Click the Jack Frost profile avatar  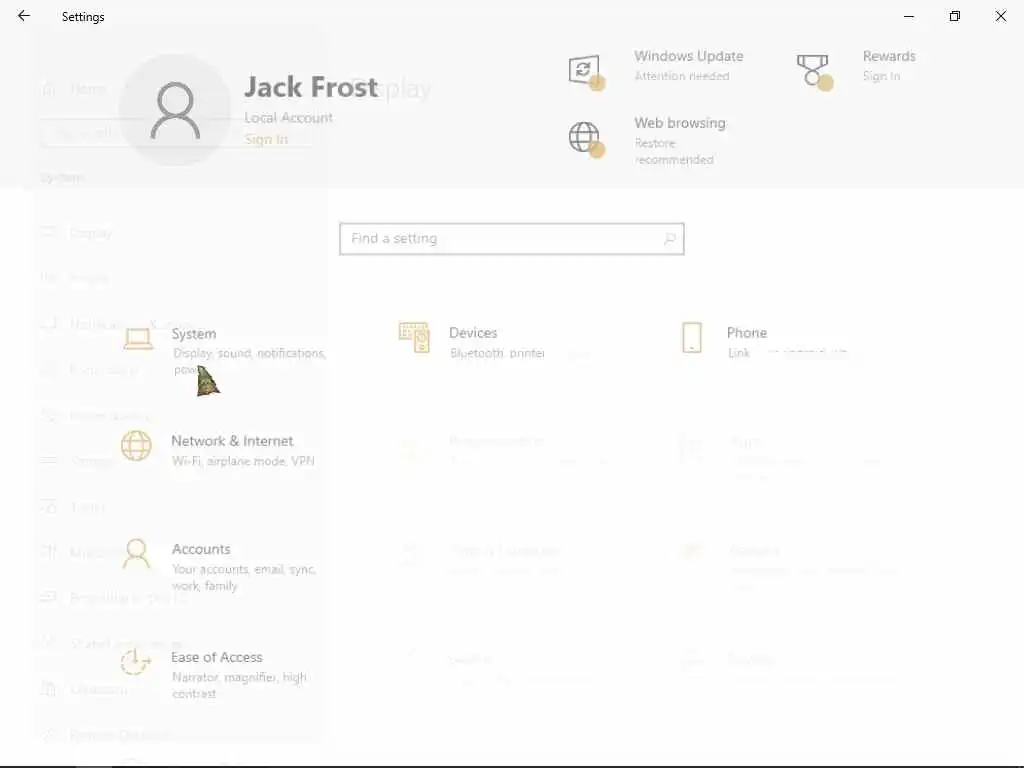(175, 110)
